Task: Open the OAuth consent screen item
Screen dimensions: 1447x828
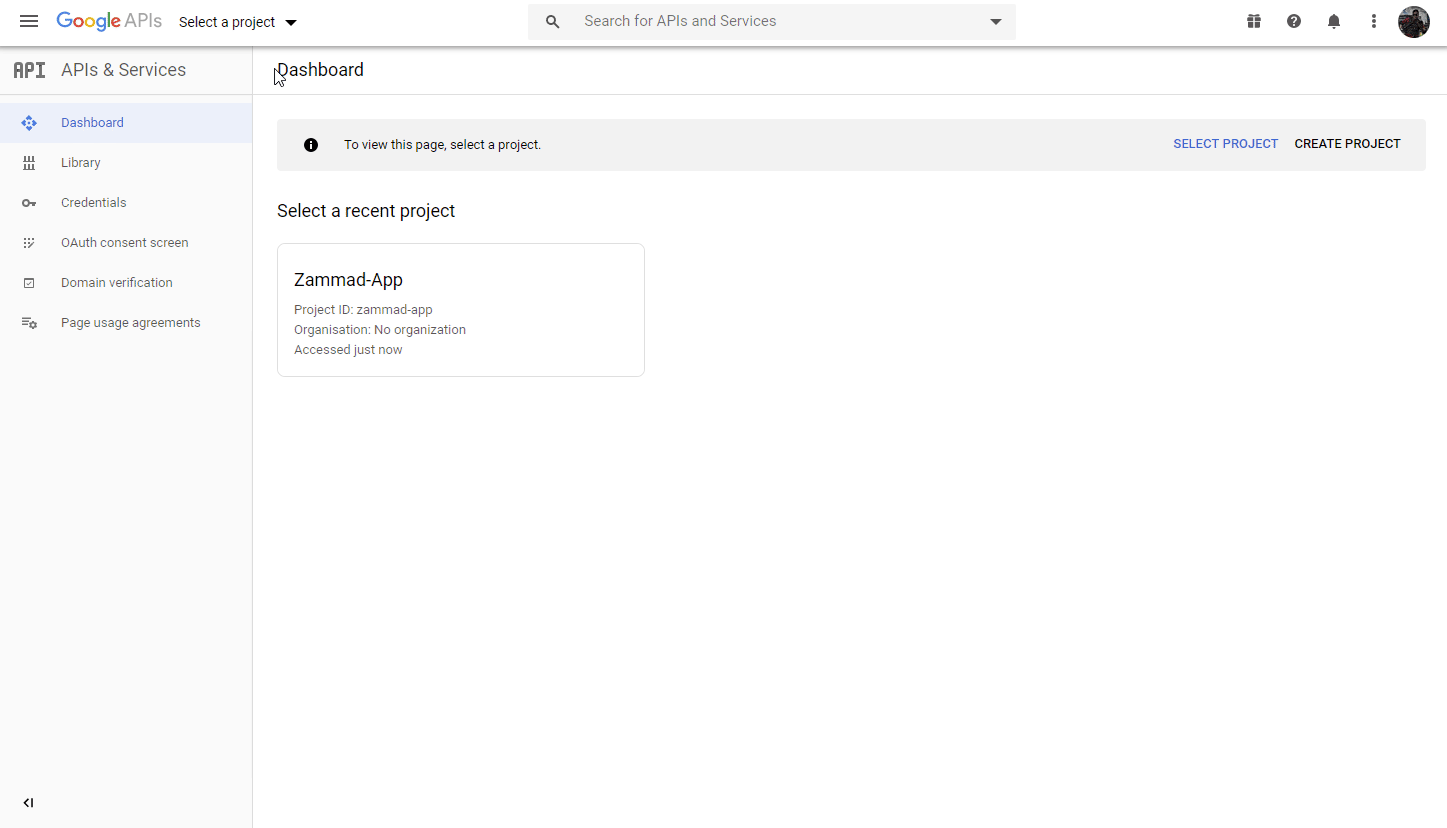Action: coord(126,243)
